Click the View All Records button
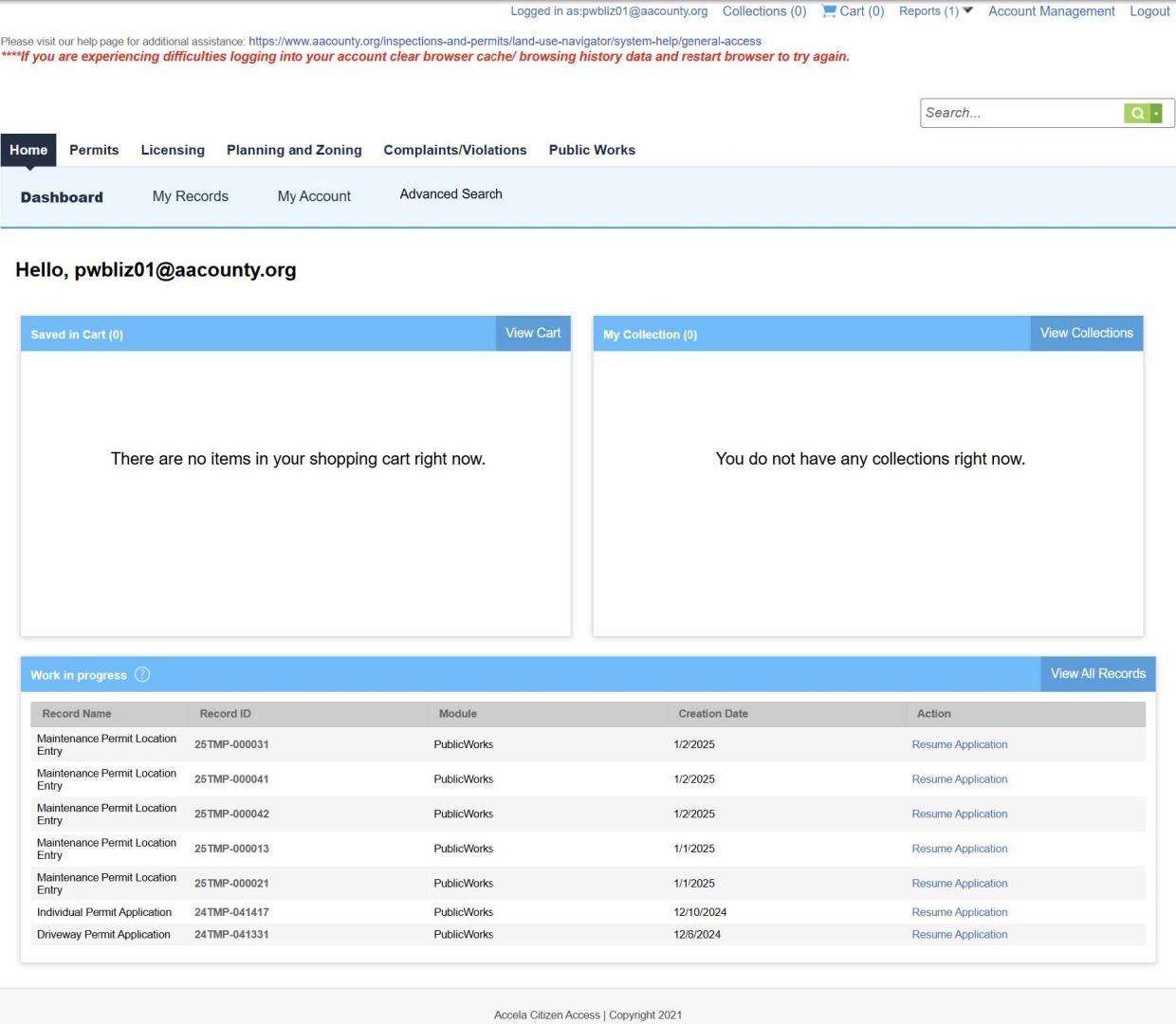 [x=1098, y=673]
